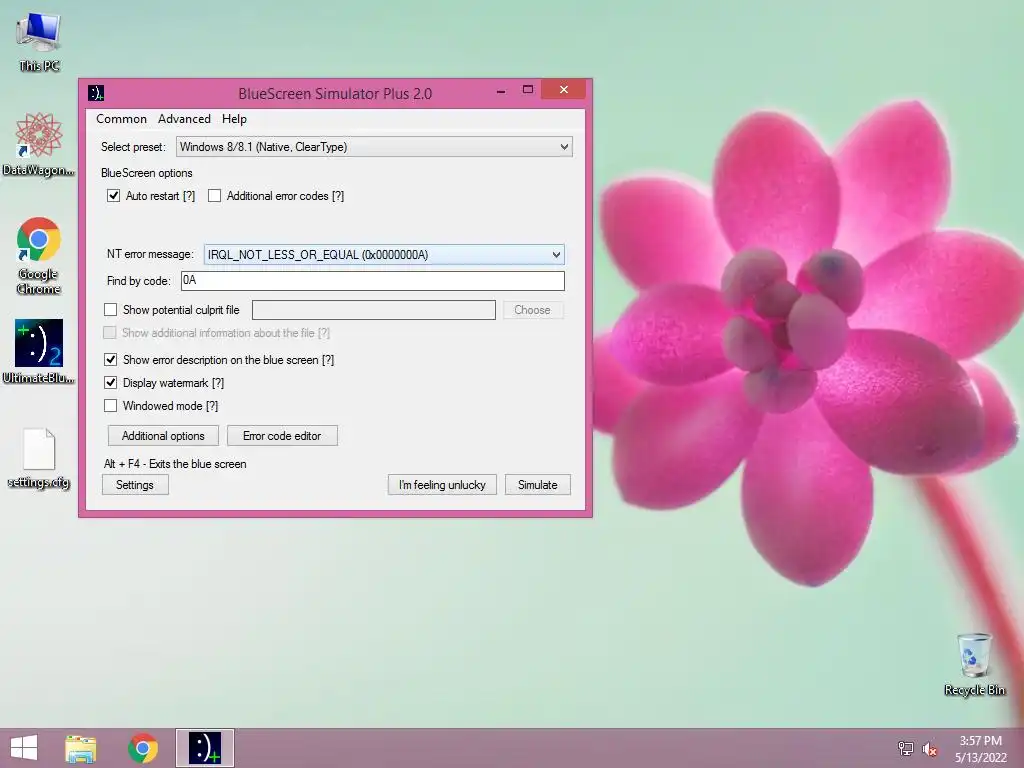Screen dimensions: 1024x768
Task: Click I'm feeling unlucky button
Action: (x=442, y=485)
